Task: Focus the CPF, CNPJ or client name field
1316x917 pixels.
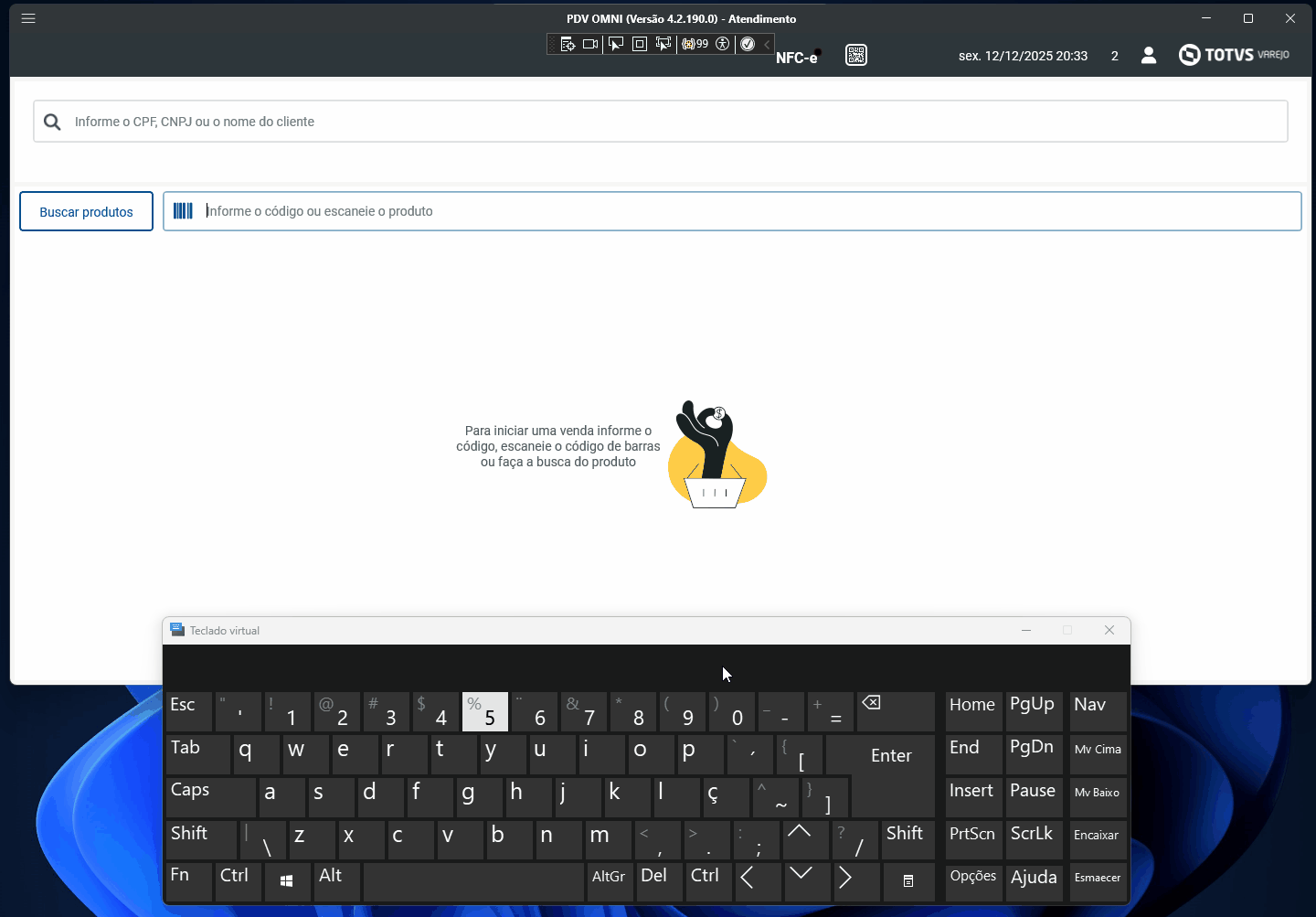Action: coord(661,122)
